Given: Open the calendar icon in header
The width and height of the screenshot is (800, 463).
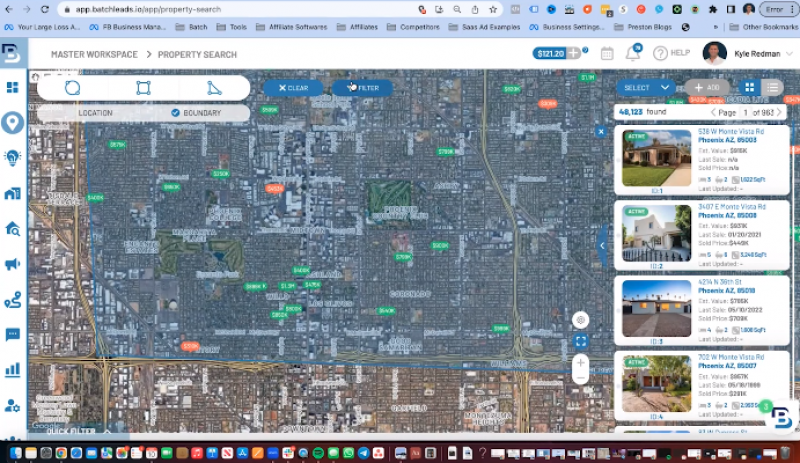Looking at the screenshot, I should pos(607,53).
